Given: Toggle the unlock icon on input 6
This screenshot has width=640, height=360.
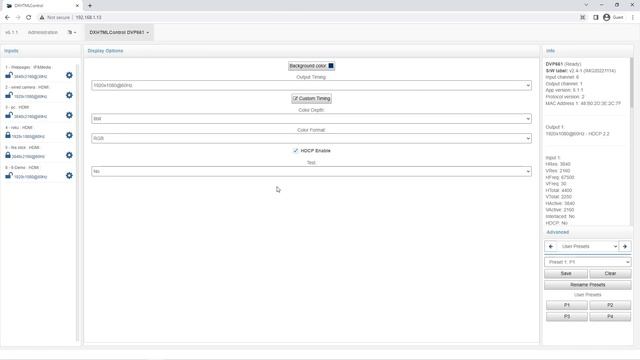Looking at the screenshot, I should (x=9, y=176).
